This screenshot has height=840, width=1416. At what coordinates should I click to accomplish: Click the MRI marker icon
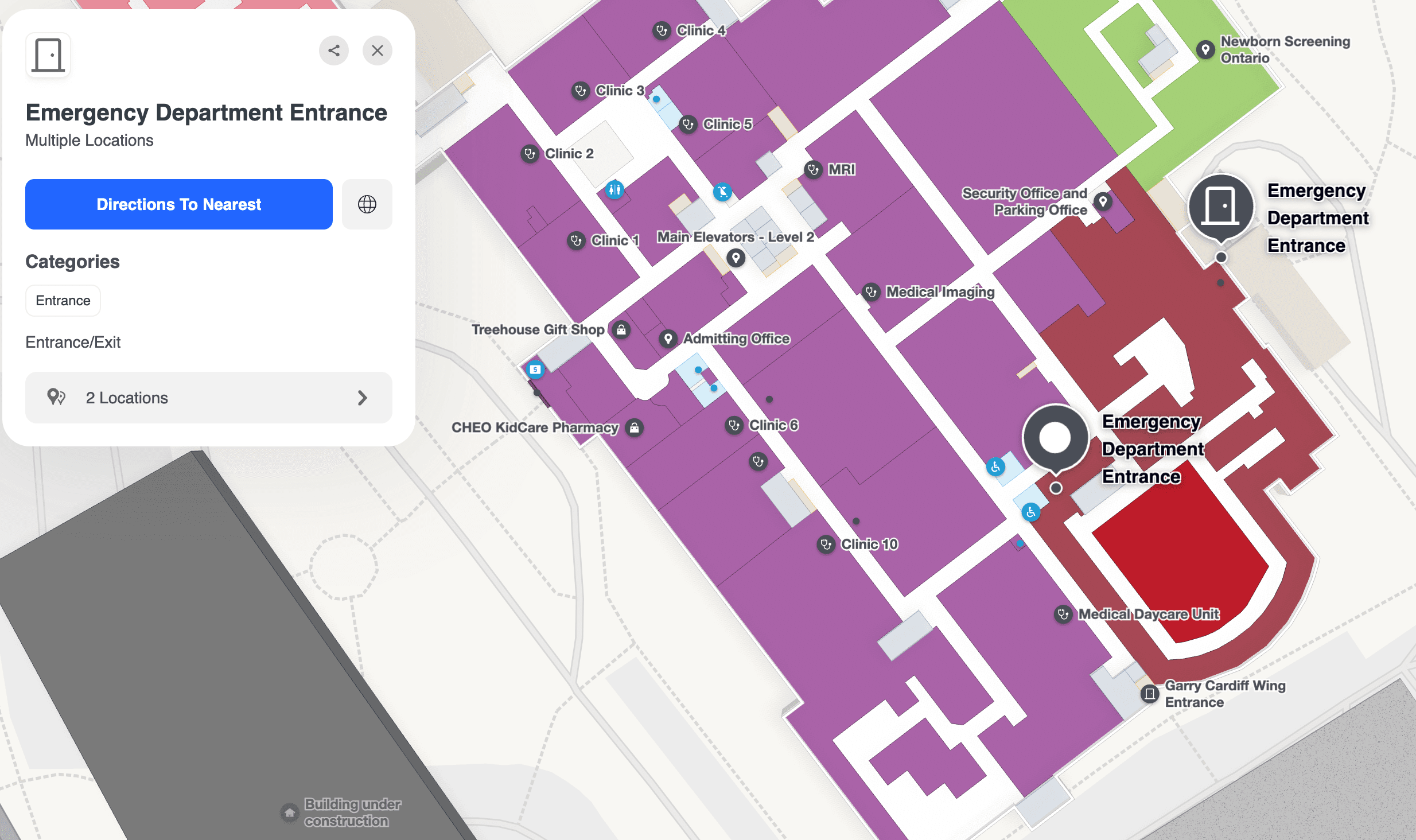coord(813,170)
